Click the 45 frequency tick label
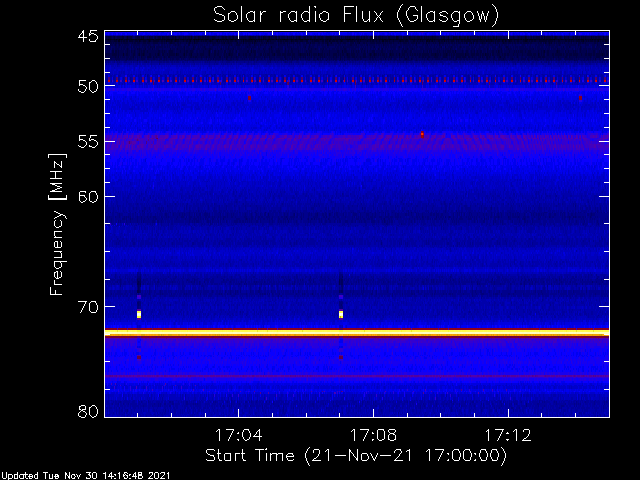640x480 pixels. (x=88, y=36)
